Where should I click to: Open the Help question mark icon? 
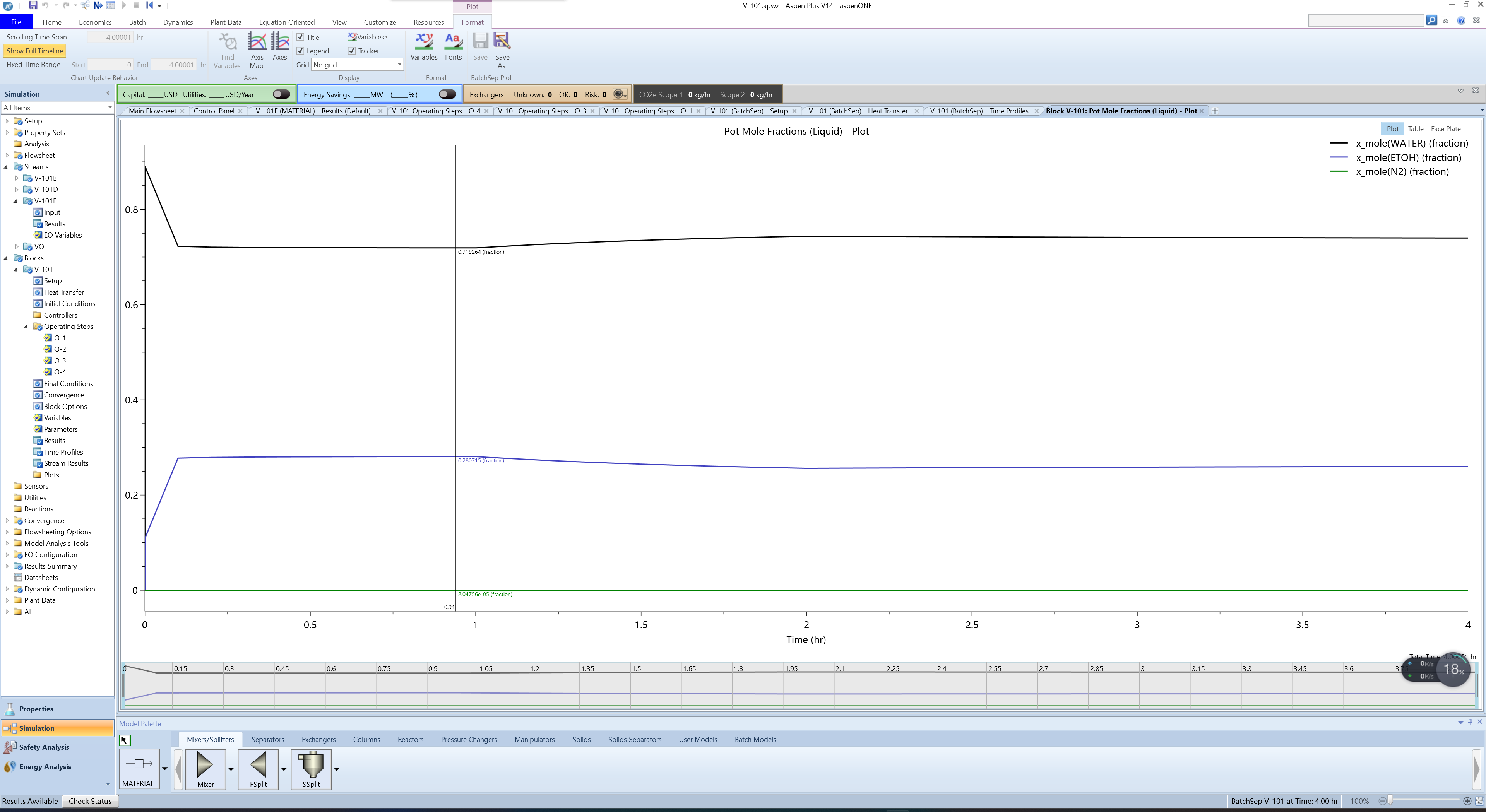1461,21
